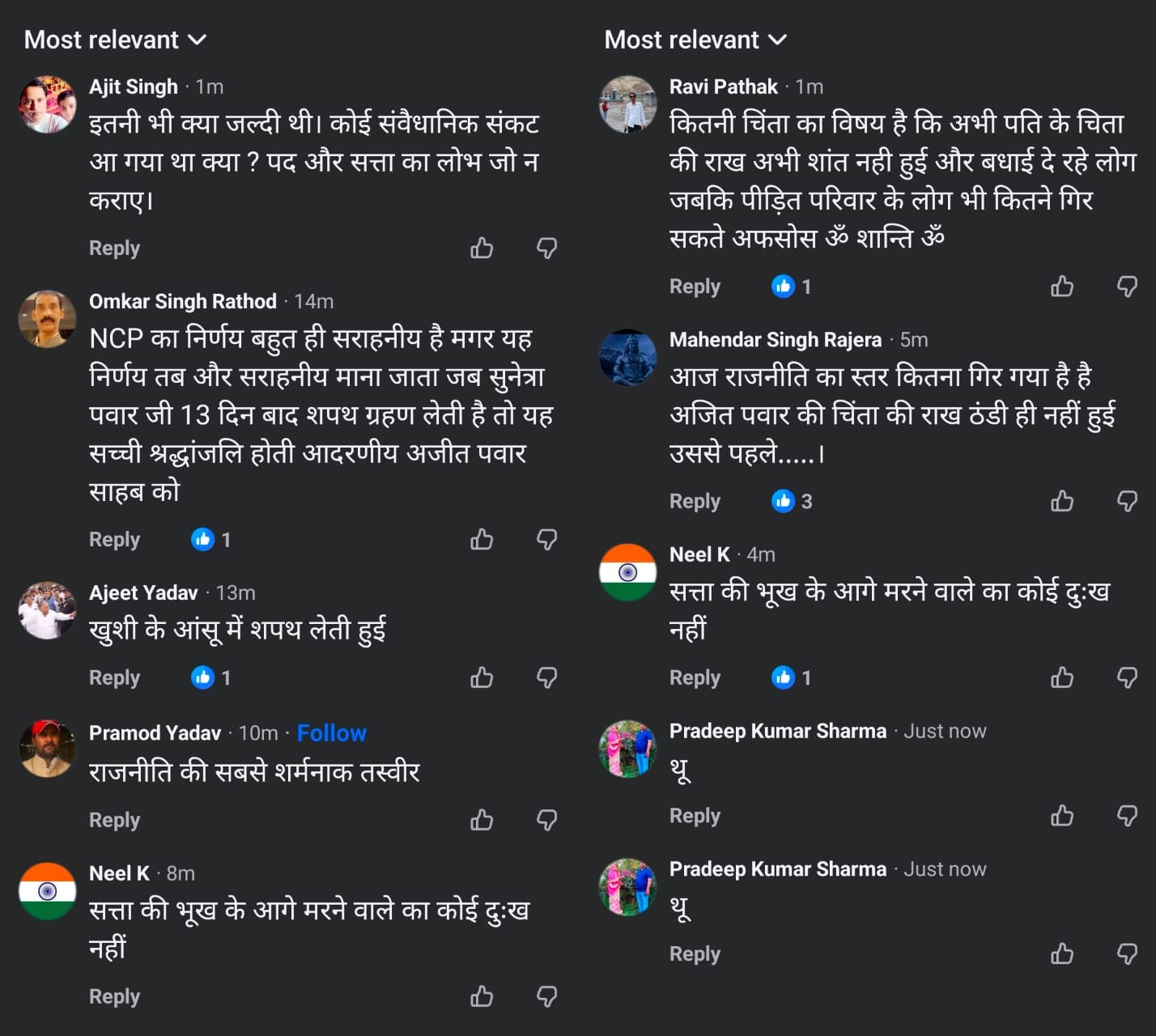This screenshot has width=1156, height=1036.
Task: Like Neel K's 4m comment
Action: [x=1062, y=677]
